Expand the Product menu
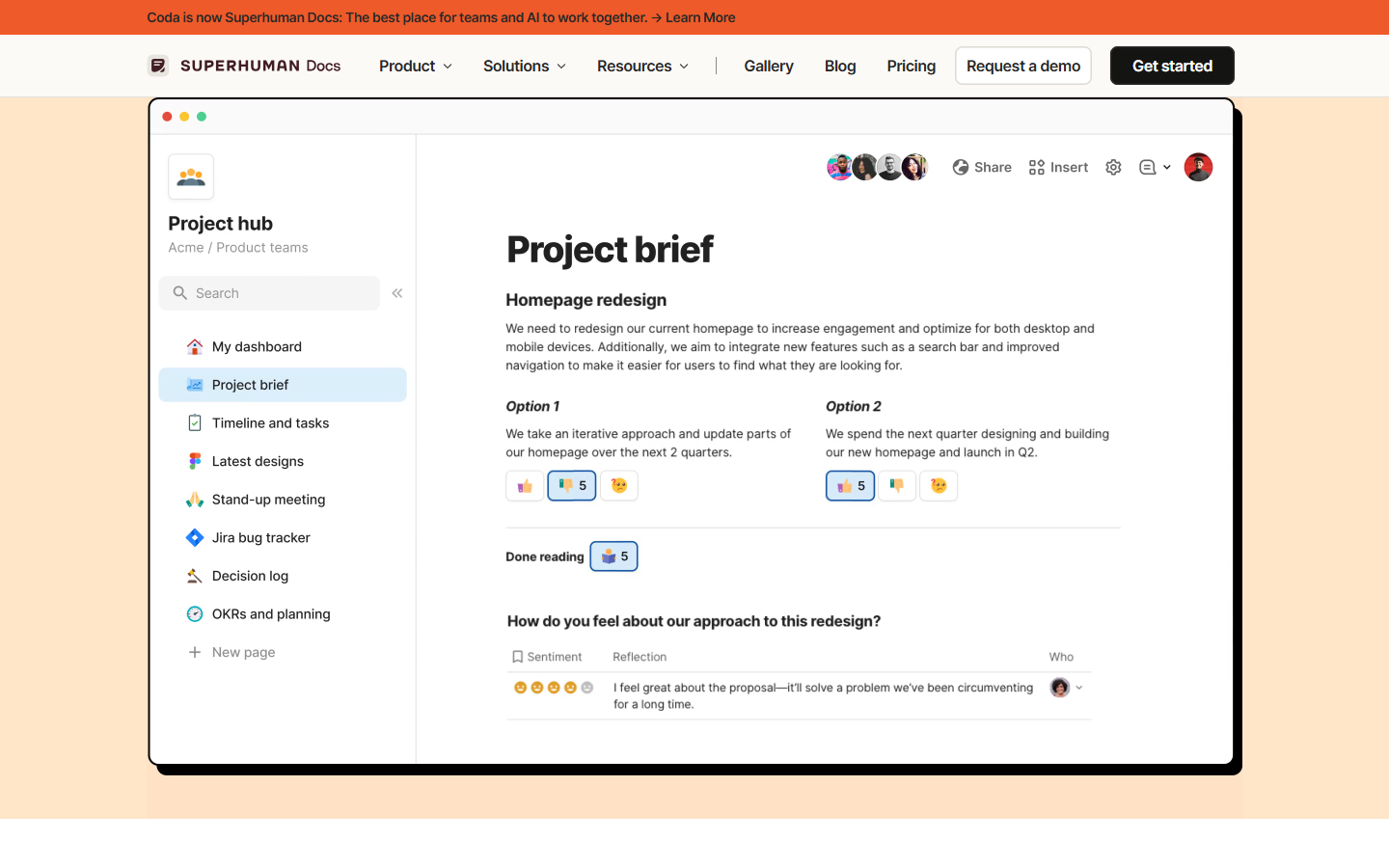1389x868 pixels. pos(416,66)
